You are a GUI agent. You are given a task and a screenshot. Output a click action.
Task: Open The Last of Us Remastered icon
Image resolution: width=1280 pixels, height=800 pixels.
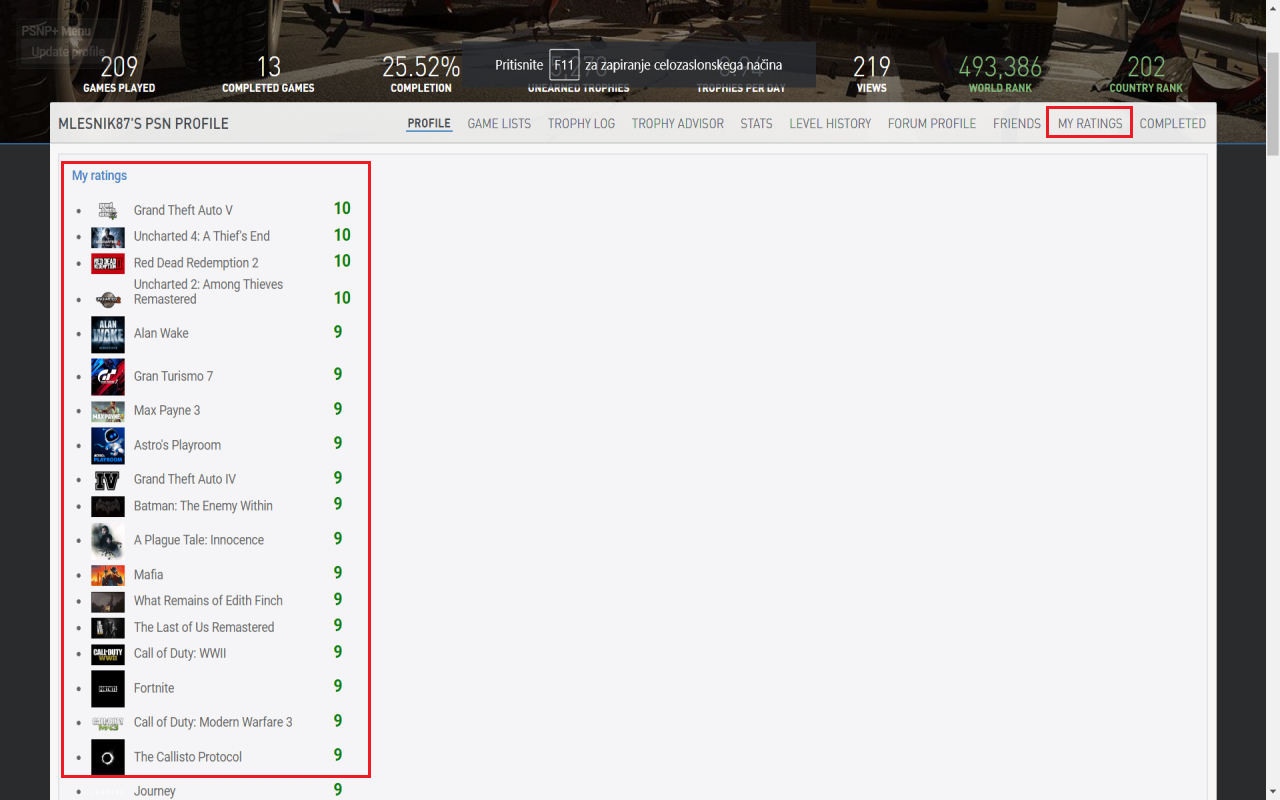tap(108, 628)
